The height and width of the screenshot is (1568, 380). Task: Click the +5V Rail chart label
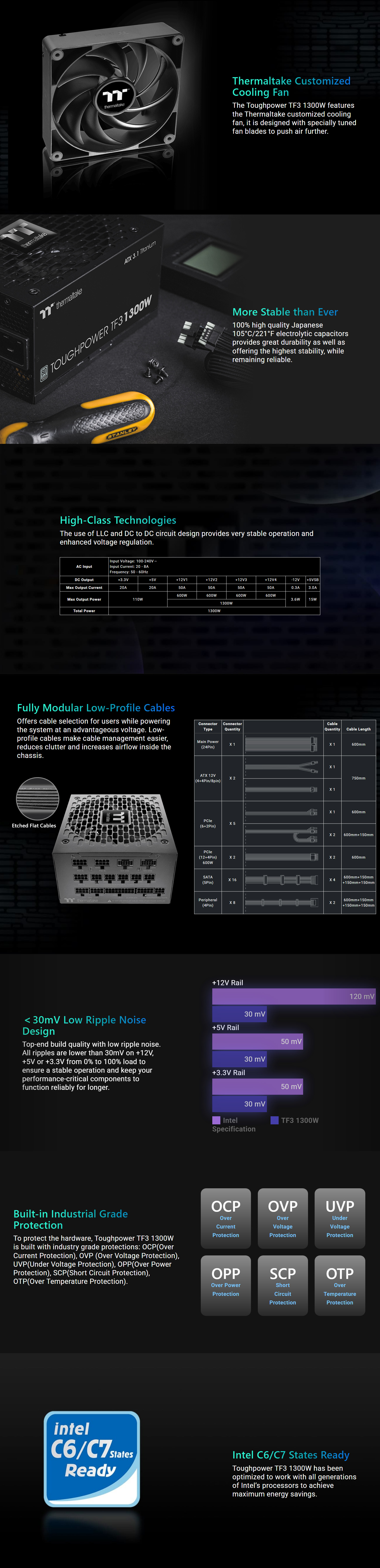(226, 1027)
